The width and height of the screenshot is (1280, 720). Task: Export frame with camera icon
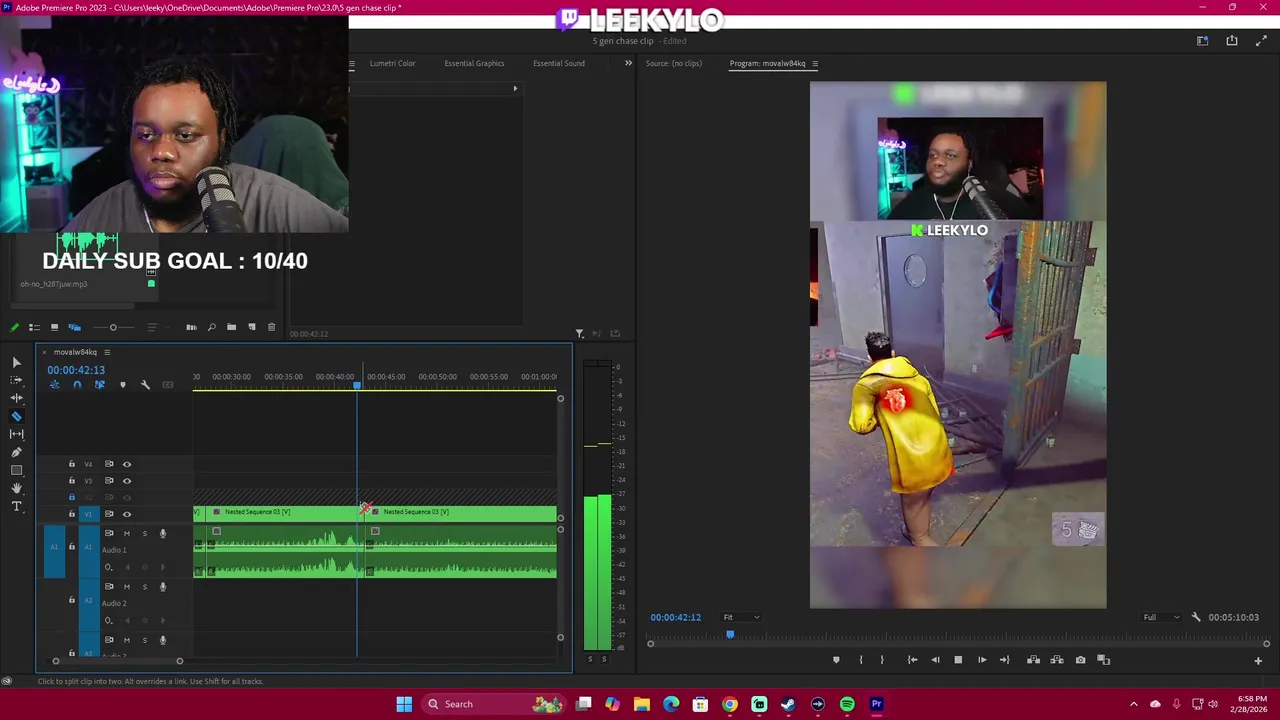pyautogui.click(x=1080, y=660)
